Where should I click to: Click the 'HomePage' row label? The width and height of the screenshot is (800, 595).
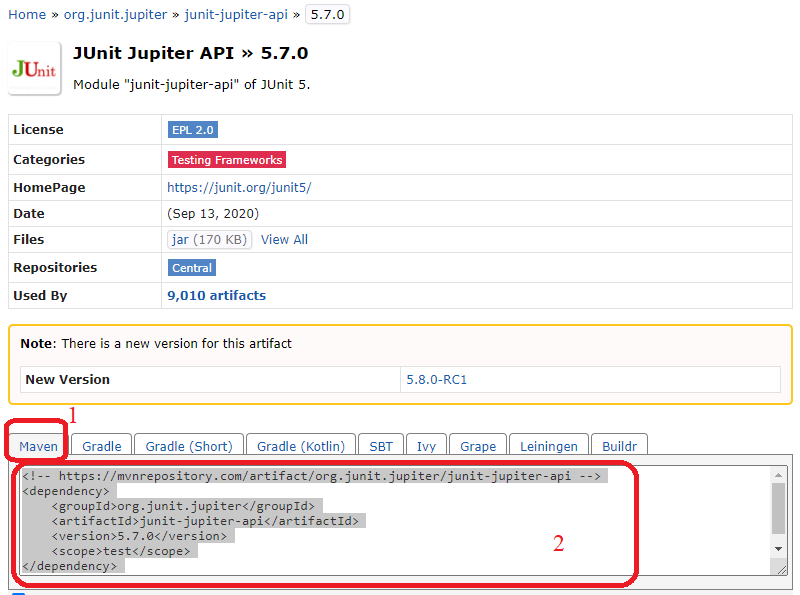tap(49, 187)
